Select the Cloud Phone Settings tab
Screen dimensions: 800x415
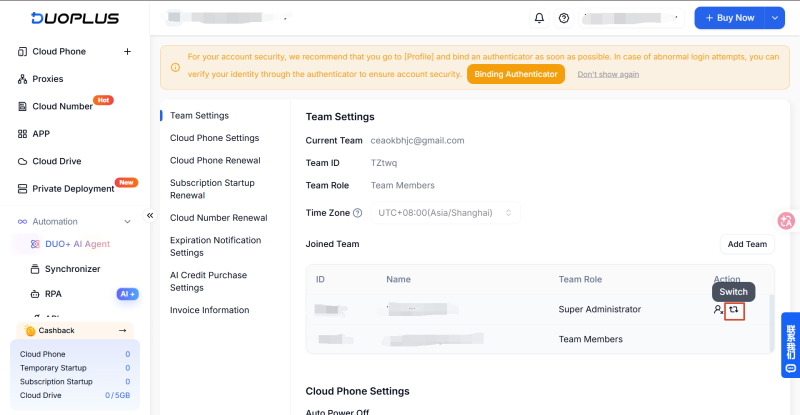coord(214,138)
